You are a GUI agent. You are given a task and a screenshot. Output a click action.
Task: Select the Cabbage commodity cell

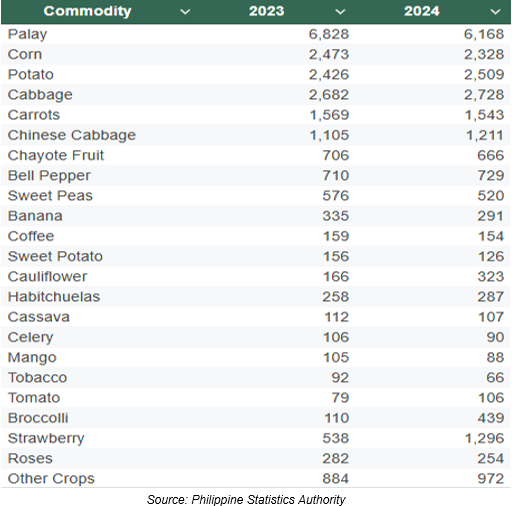pyautogui.click(x=40, y=95)
